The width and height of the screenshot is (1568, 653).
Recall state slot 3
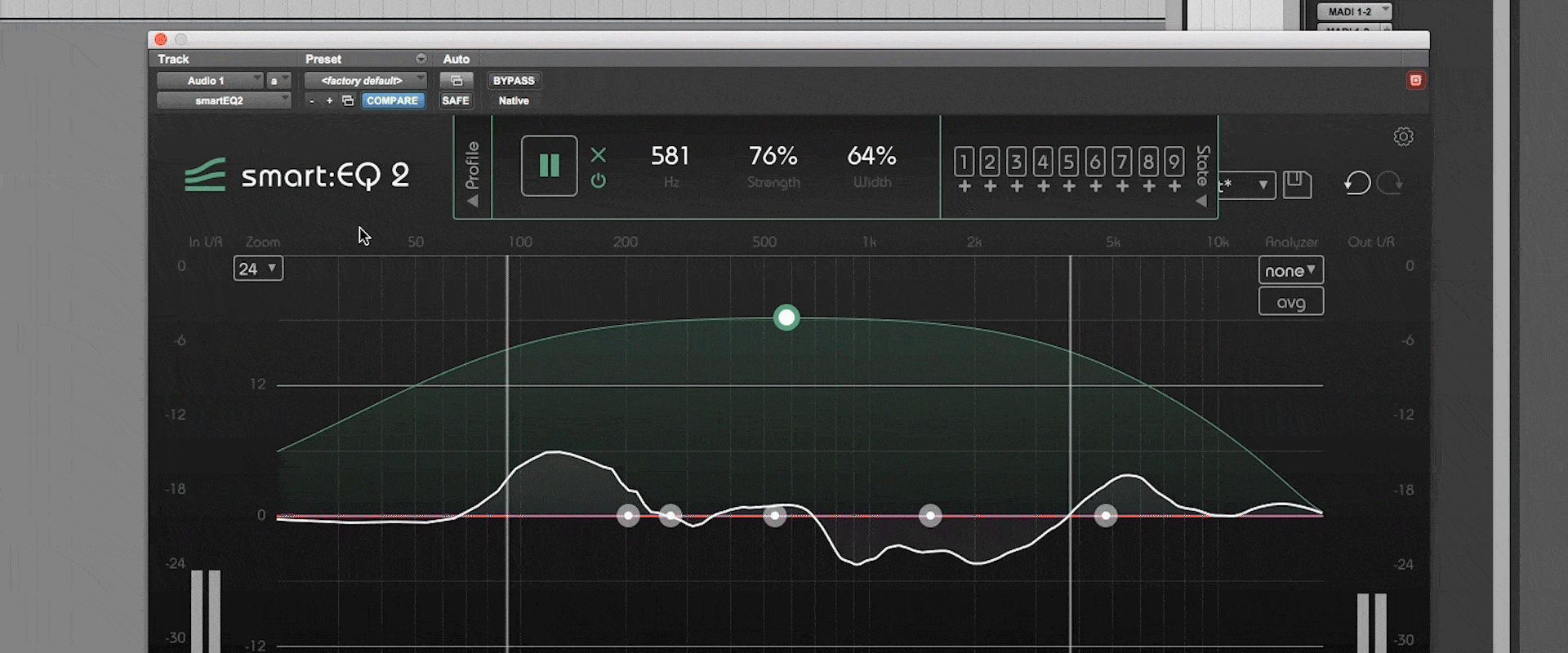click(1016, 162)
